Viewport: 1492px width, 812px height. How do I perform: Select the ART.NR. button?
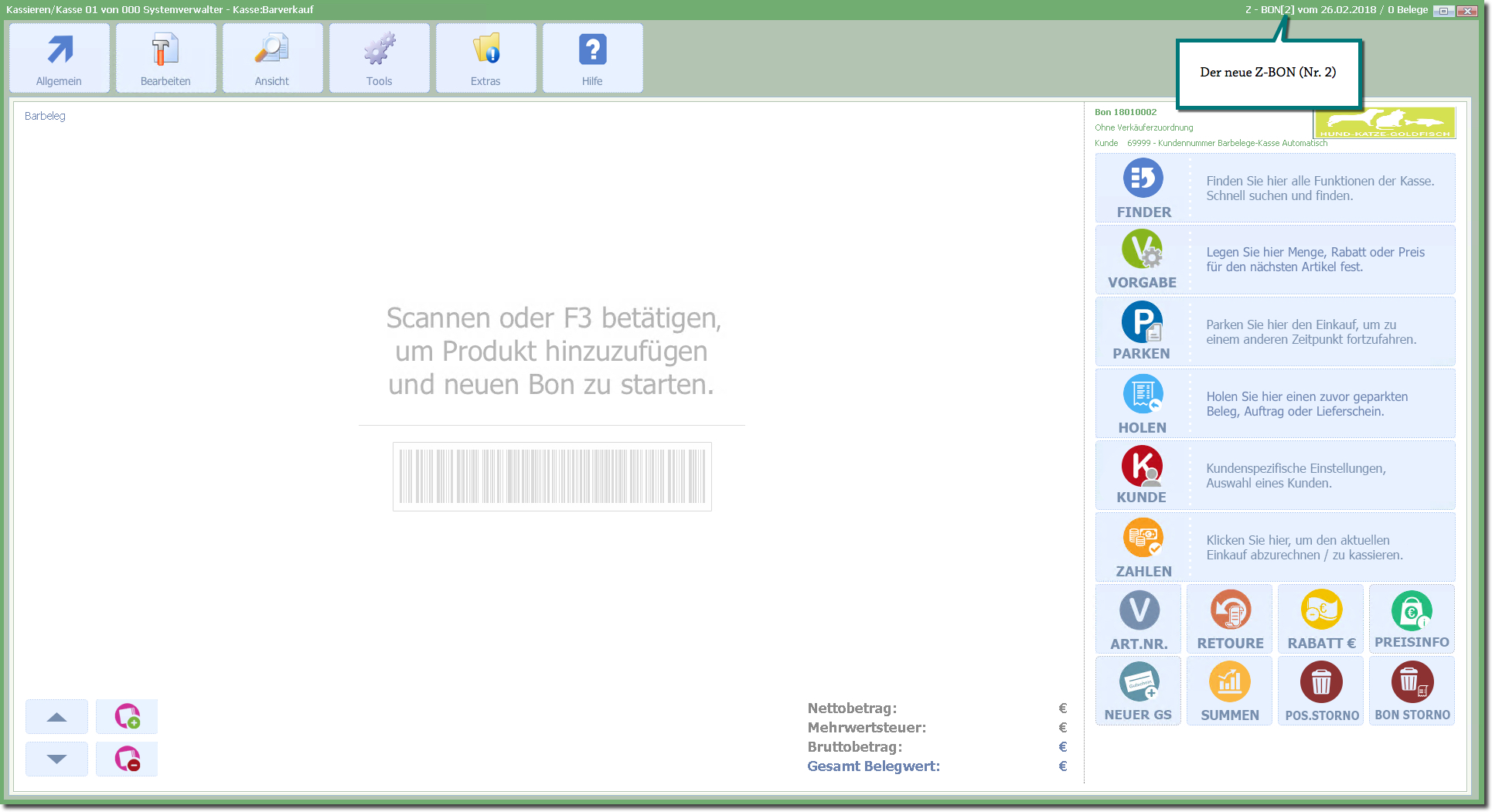click(x=1139, y=620)
